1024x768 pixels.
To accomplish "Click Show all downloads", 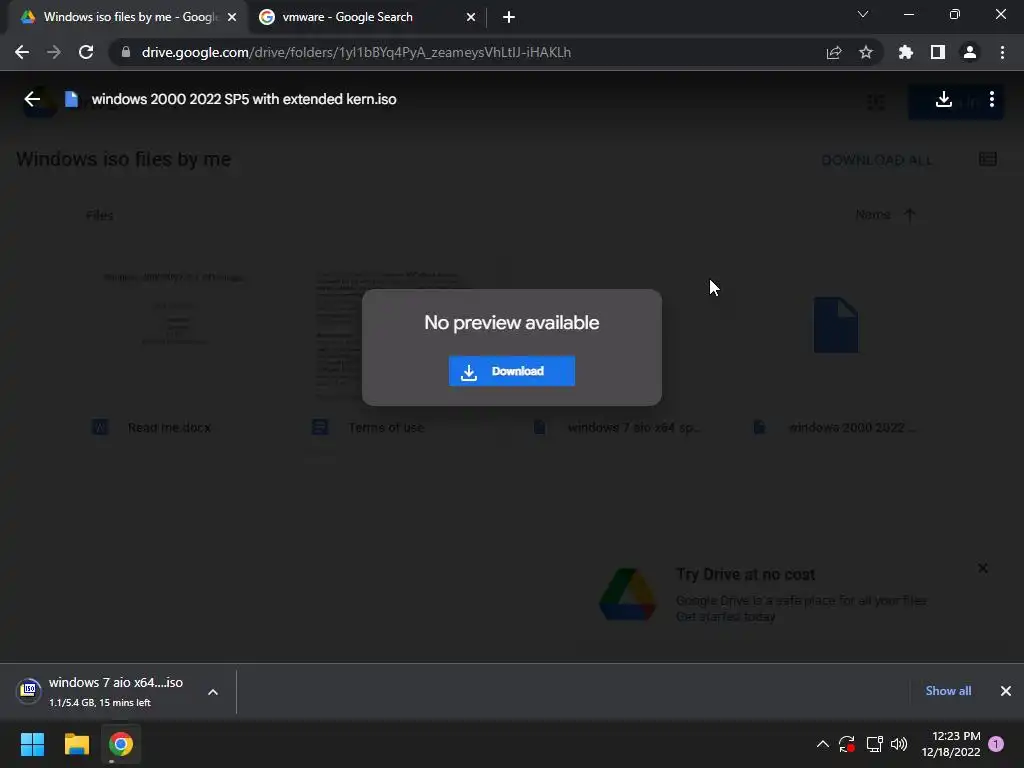I will tap(948, 691).
